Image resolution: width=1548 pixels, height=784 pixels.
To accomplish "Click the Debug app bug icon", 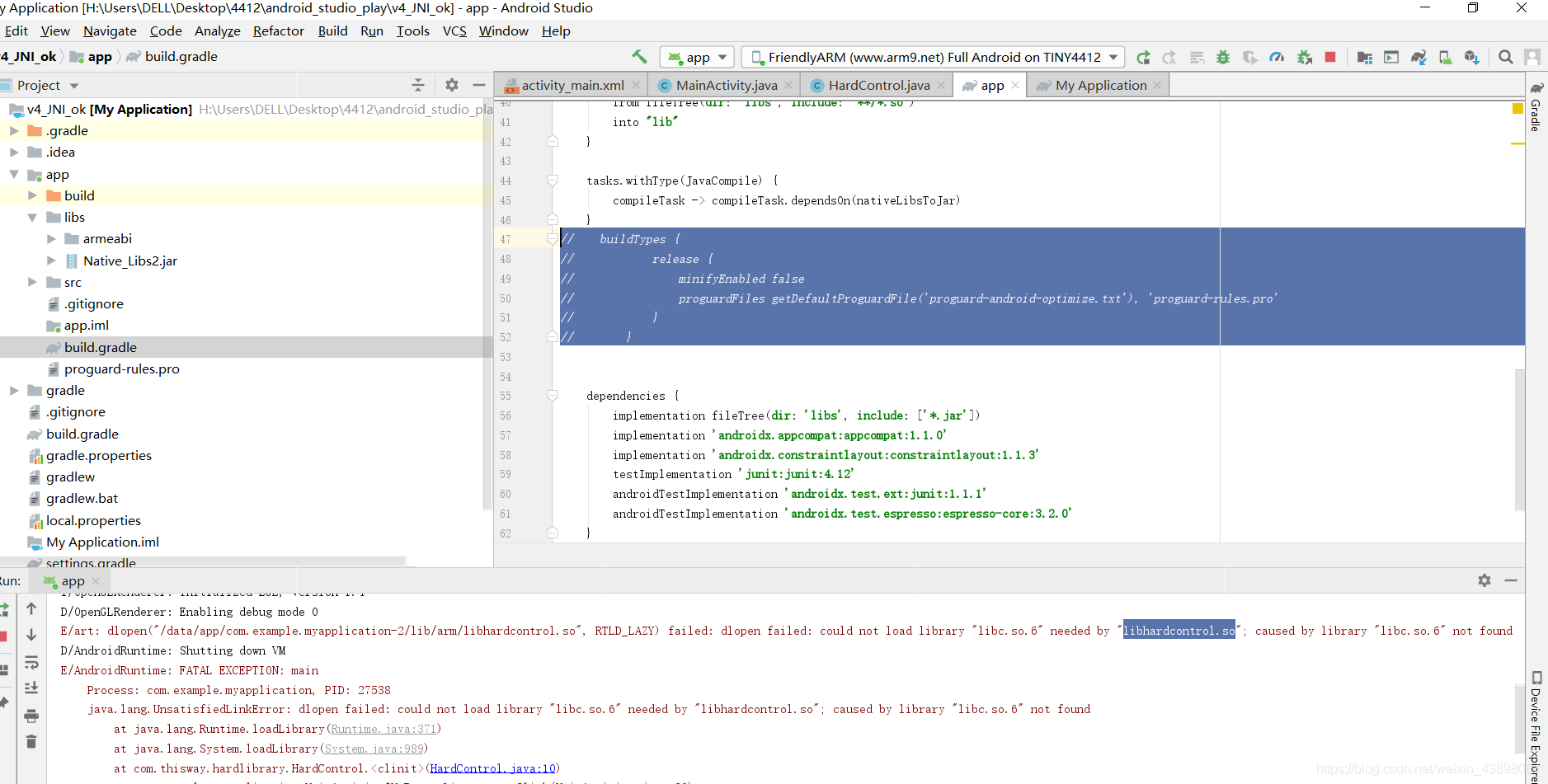I will tap(1223, 57).
